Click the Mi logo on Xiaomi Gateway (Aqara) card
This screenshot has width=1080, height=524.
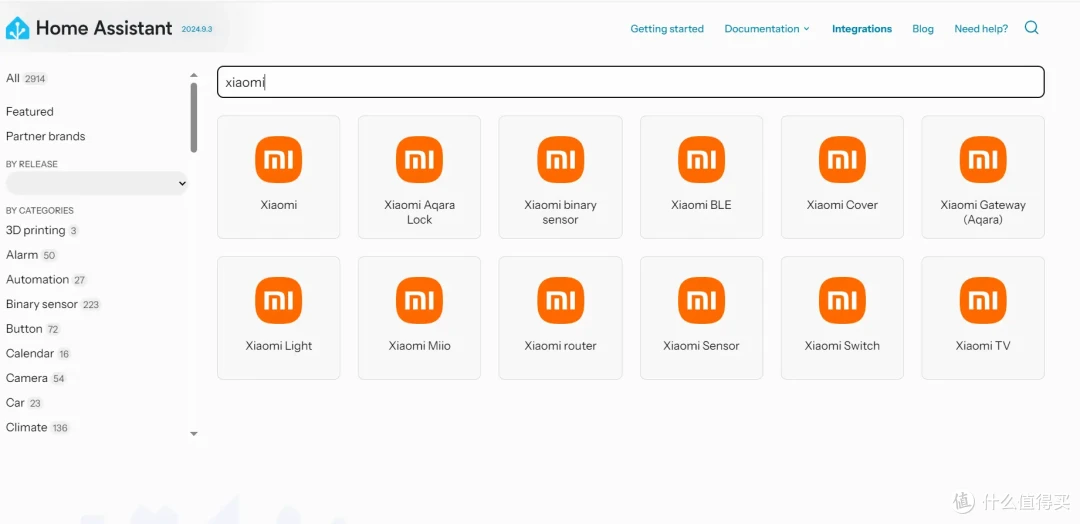(983, 160)
